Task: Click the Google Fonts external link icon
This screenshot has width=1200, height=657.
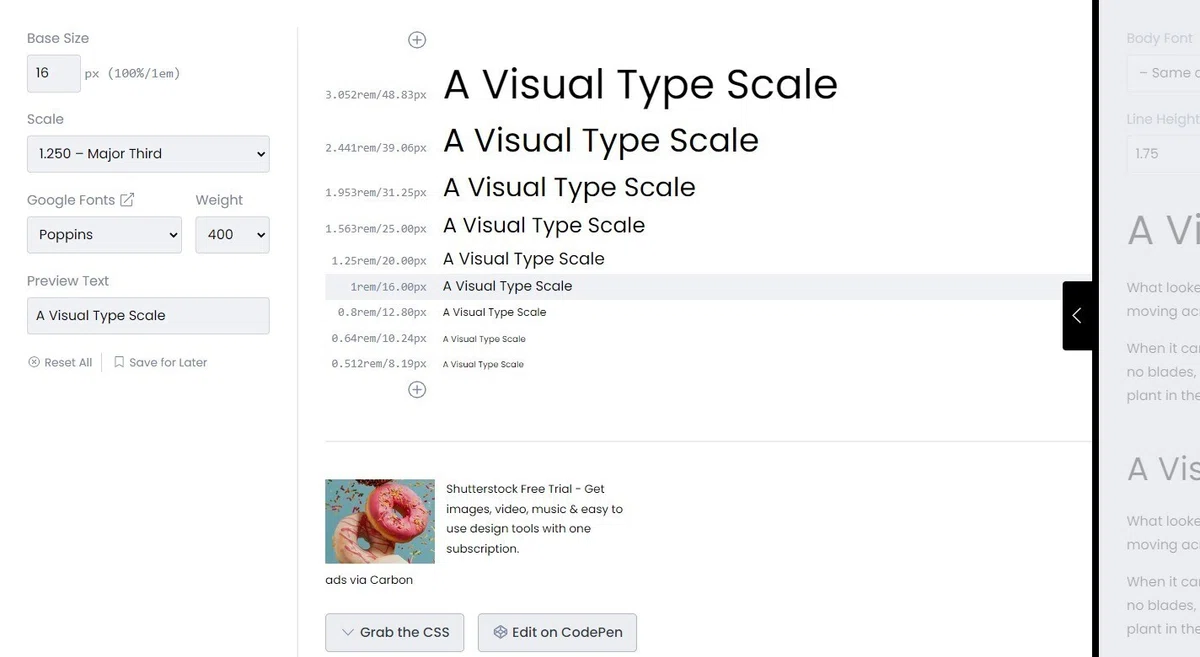Action: [127, 200]
